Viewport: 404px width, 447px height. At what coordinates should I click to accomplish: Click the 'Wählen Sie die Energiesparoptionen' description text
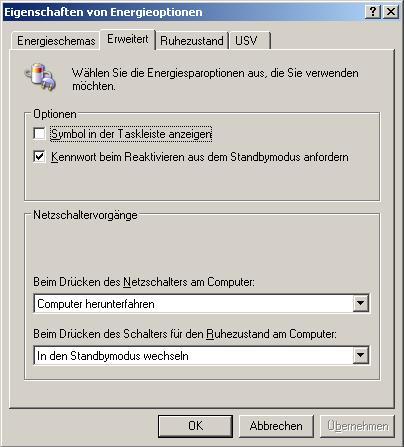(x=215, y=79)
